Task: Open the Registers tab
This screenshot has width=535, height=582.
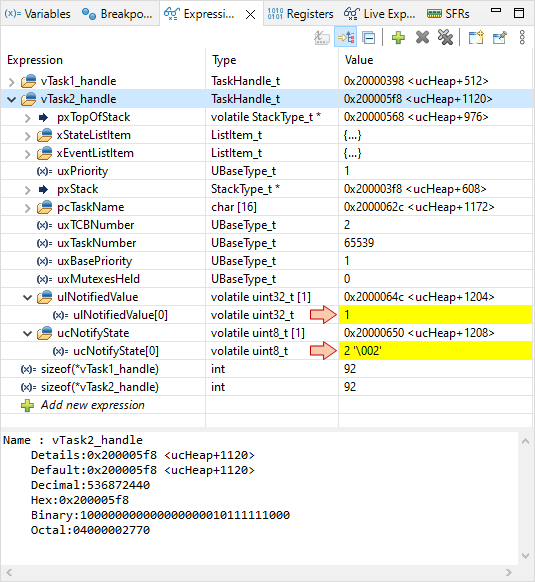Action: (300, 14)
